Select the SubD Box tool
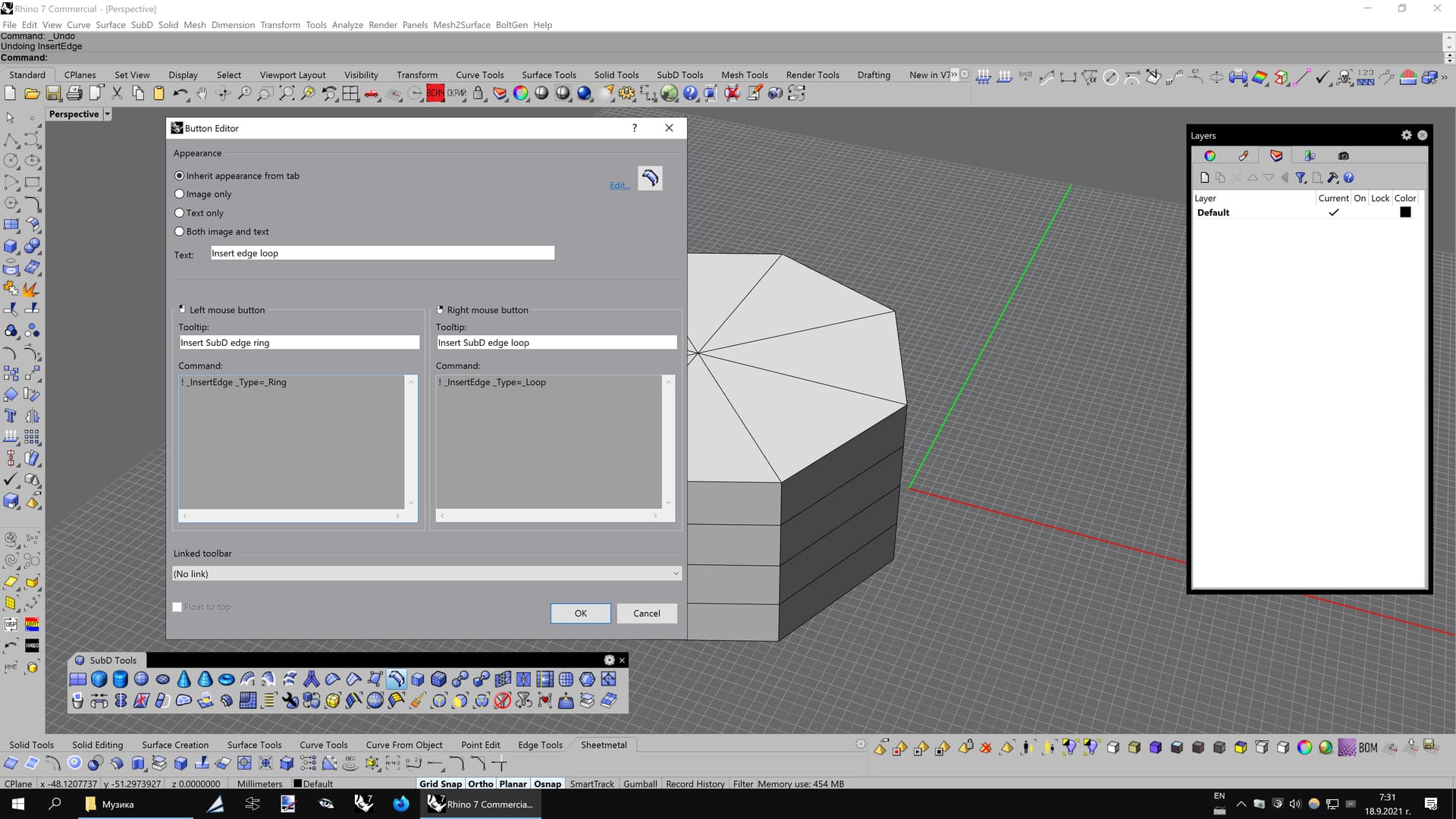 [99, 679]
